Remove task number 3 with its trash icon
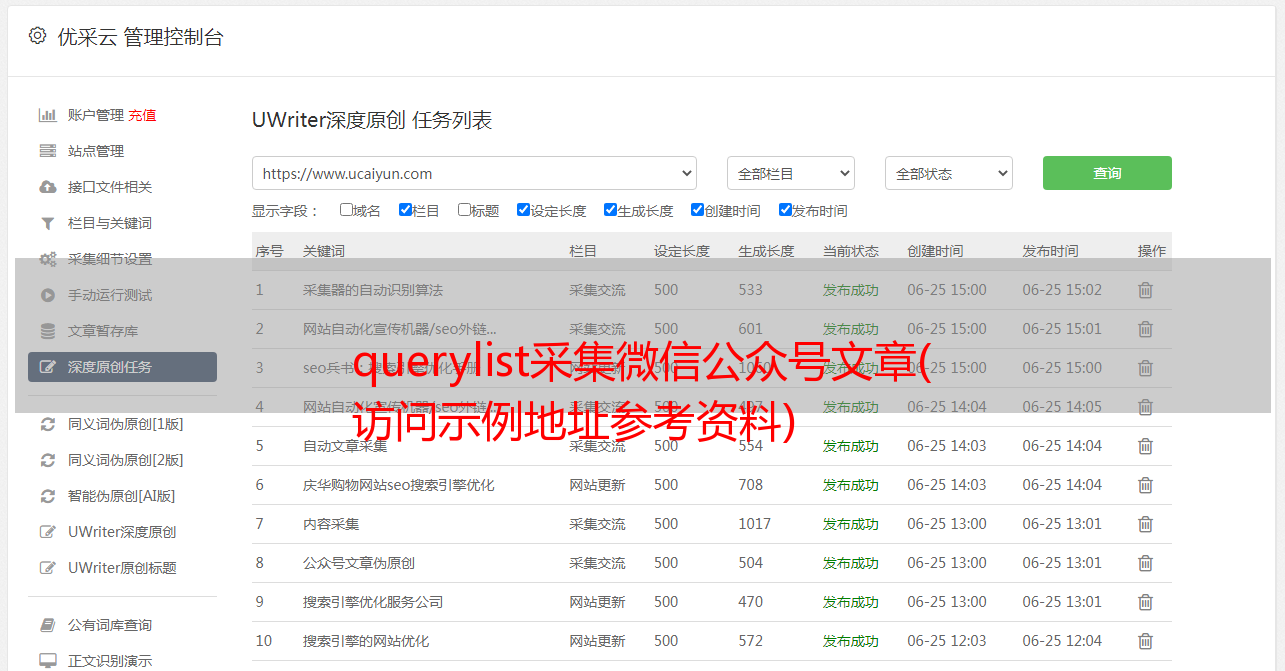Screen dimensions: 1285x671 [1145, 368]
